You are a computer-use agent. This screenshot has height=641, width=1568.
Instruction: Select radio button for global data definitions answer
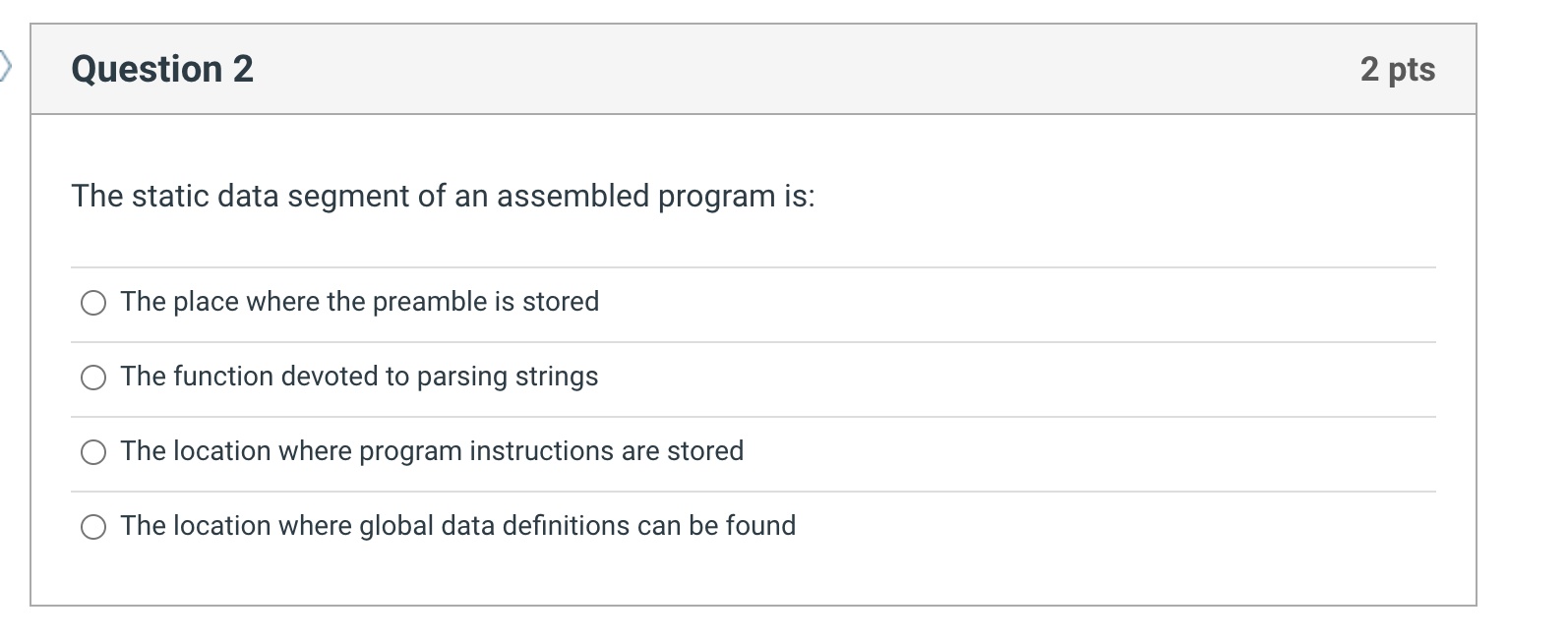tap(92, 526)
